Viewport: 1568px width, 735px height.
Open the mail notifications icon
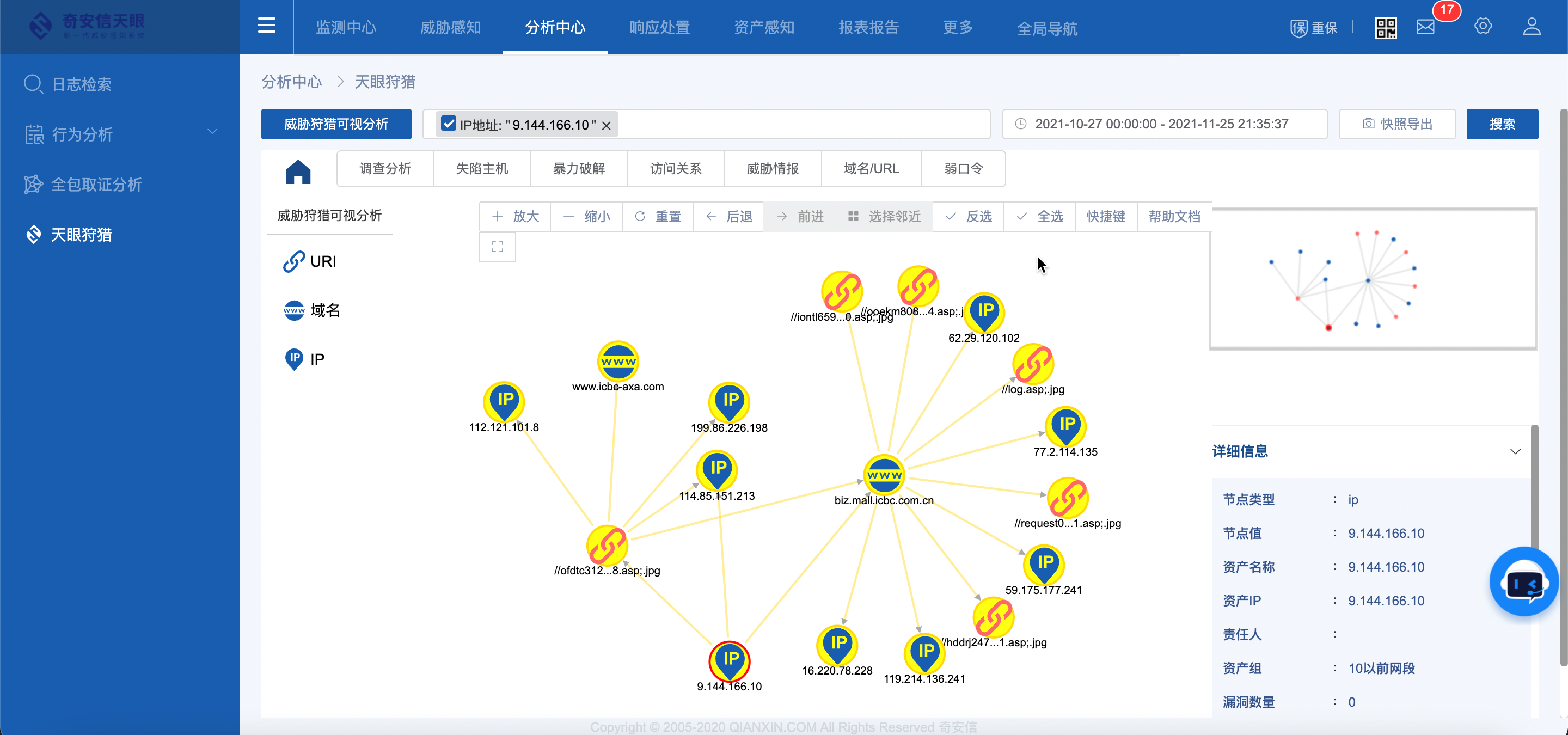coord(1425,27)
